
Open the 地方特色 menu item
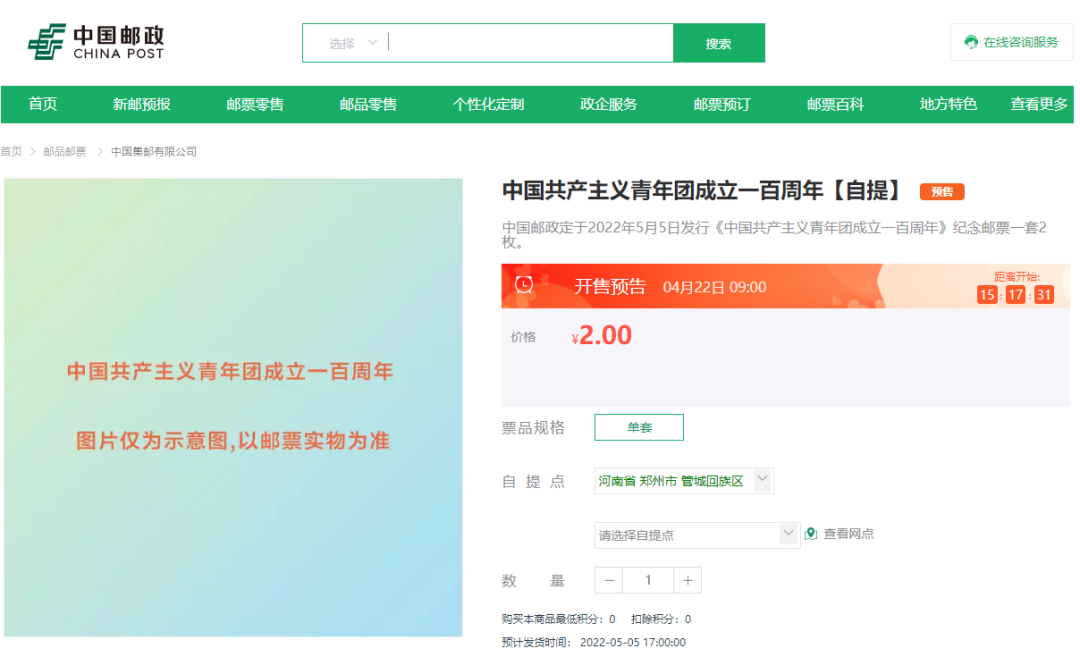pos(948,104)
